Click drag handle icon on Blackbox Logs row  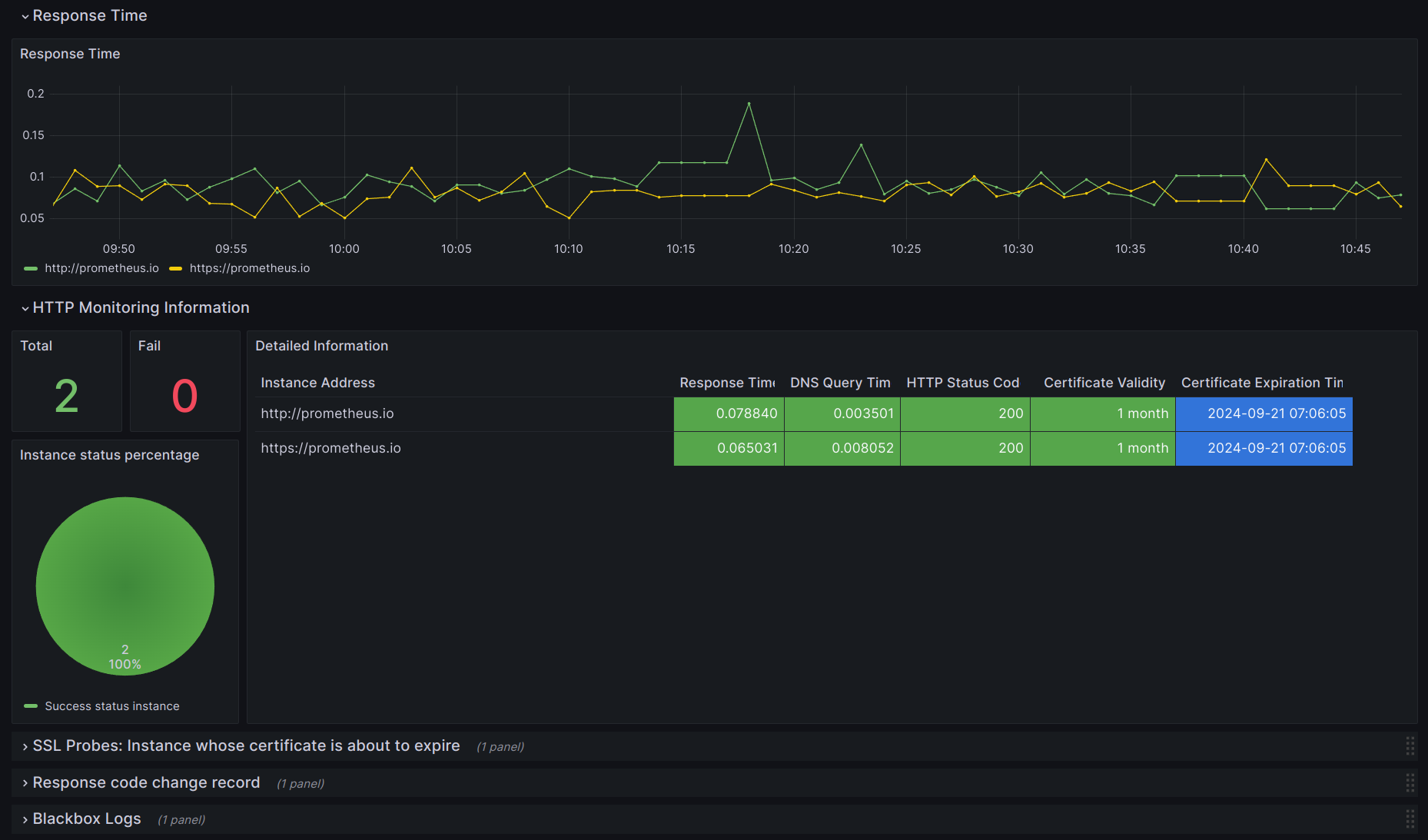pos(1410,819)
